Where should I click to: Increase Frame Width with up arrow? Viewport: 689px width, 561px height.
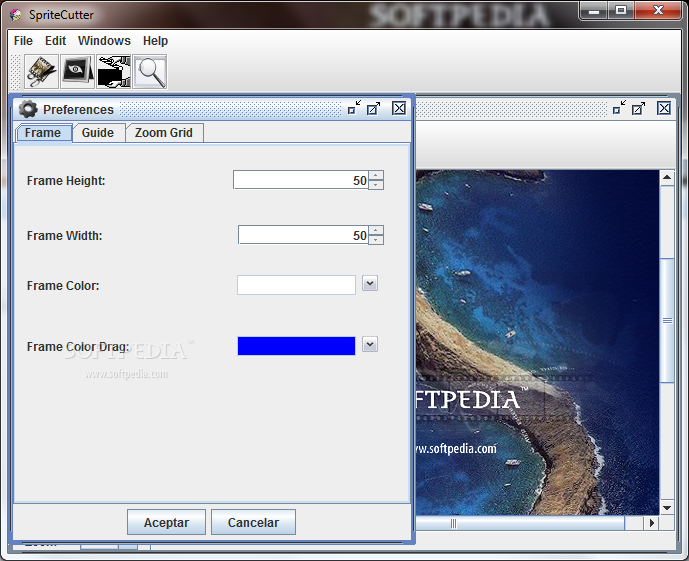(376, 230)
